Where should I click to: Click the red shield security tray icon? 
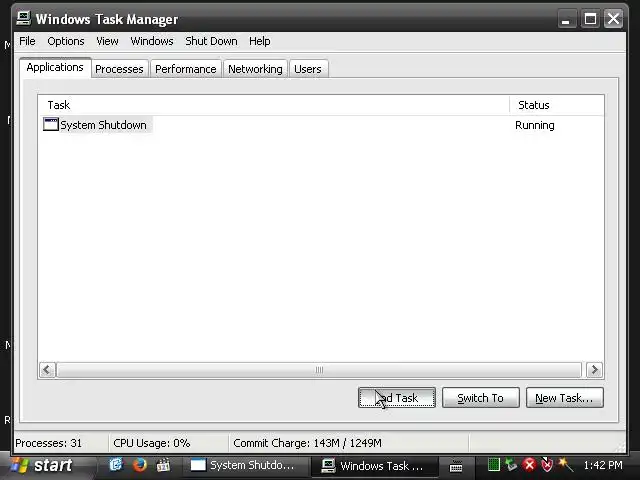(547, 464)
